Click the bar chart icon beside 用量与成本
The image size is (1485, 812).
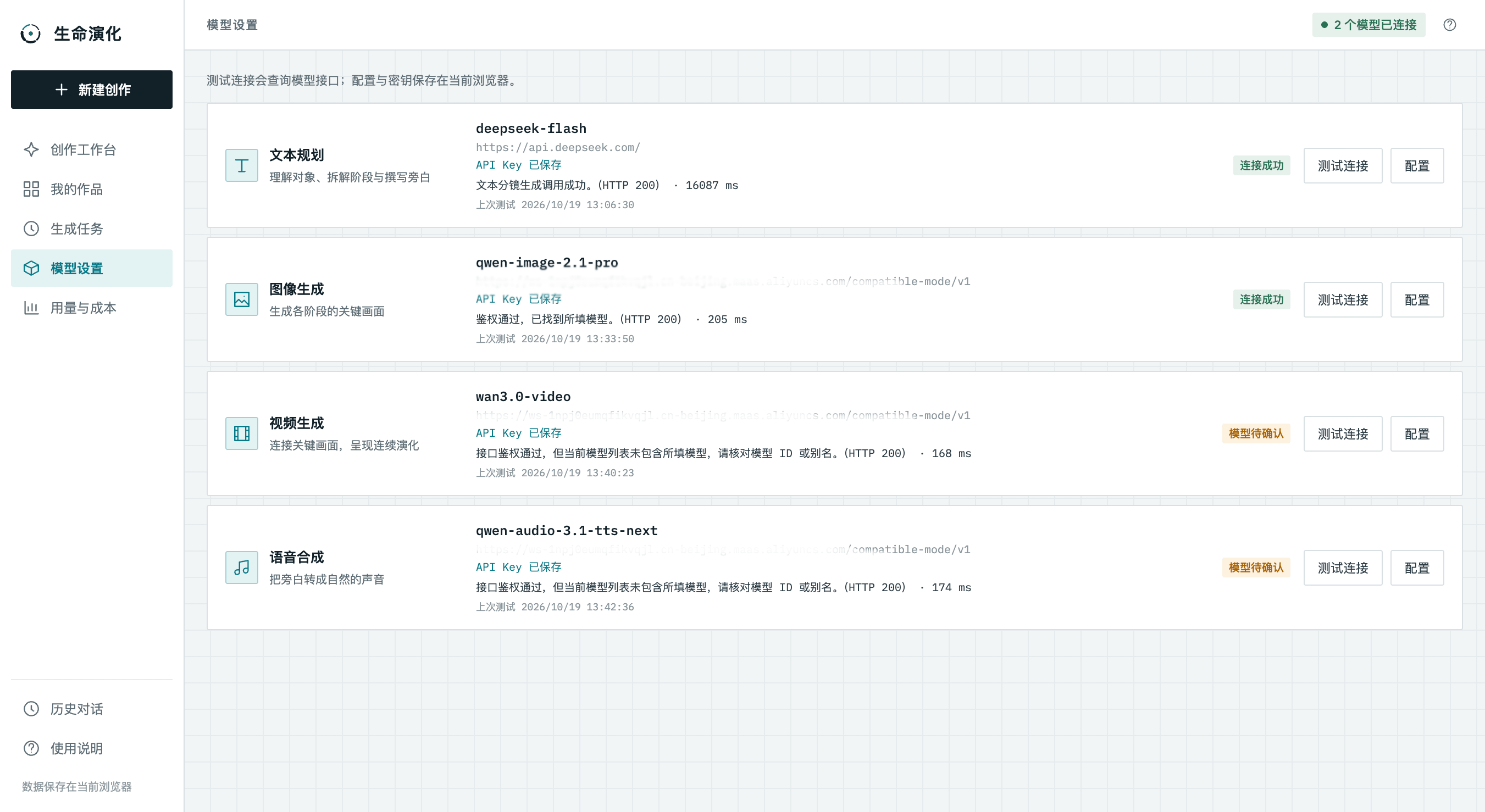31,308
